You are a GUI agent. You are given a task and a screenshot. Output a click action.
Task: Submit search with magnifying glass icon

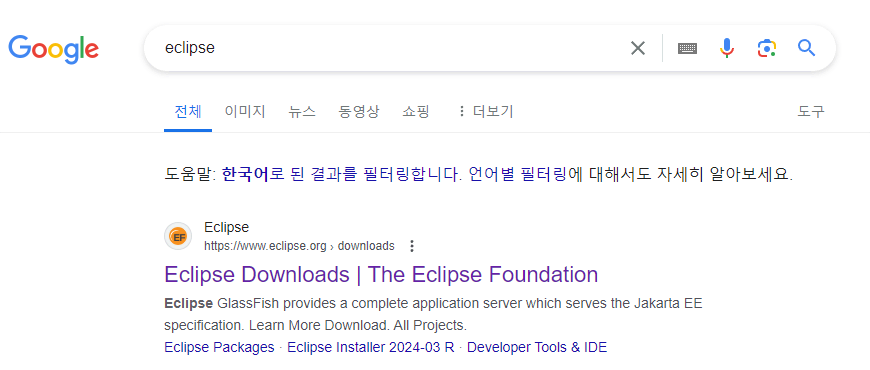pos(806,48)
